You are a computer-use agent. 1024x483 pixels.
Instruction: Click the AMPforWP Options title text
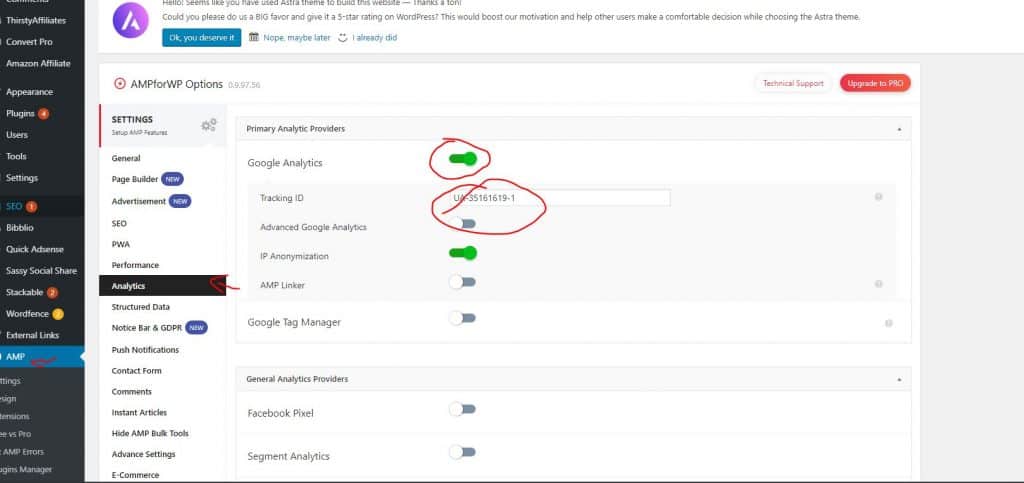(x=177, y=84)
